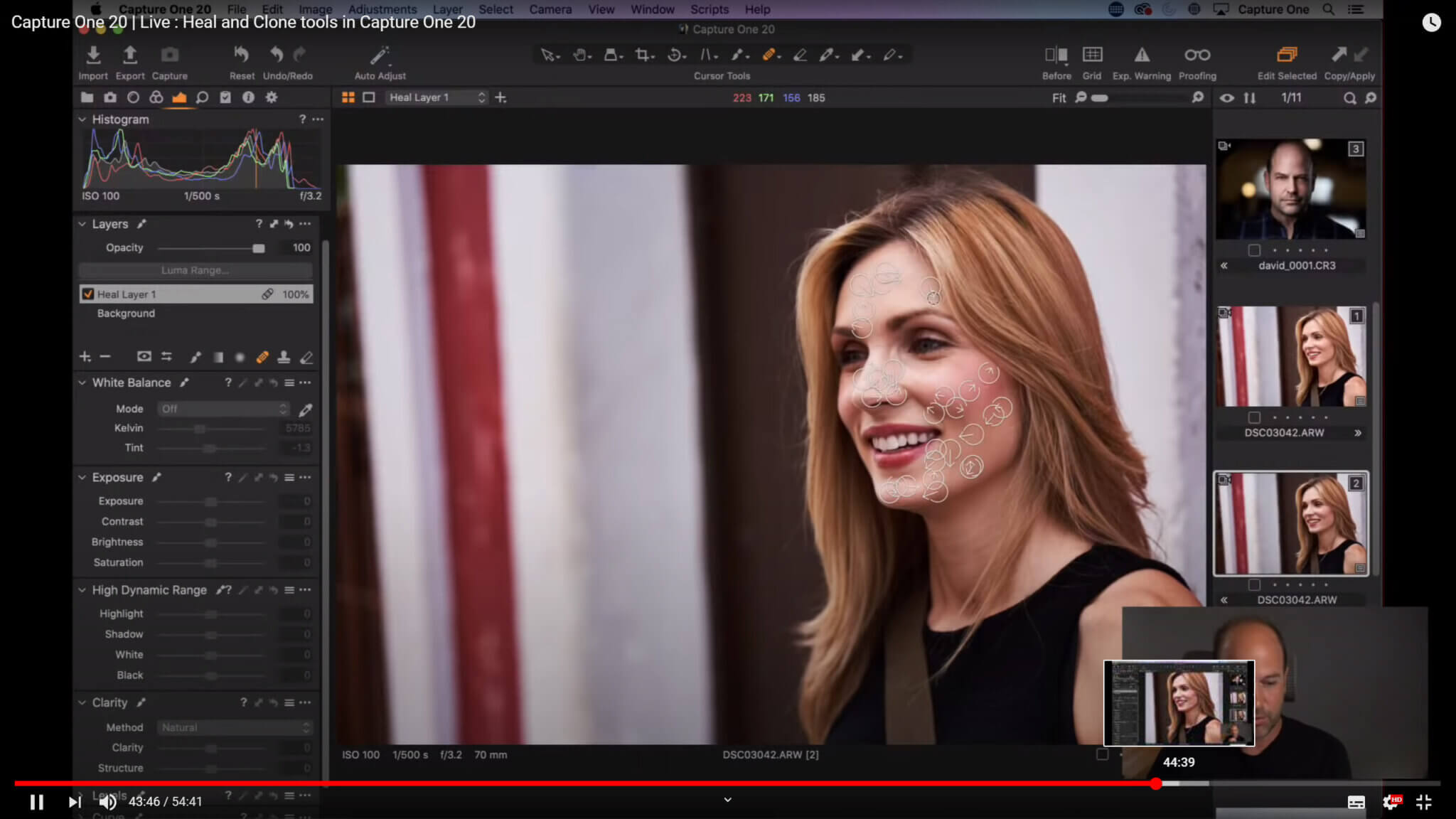Mute the video volume
This screenshot has width=1456, height=819.
[x=107, y=802]
